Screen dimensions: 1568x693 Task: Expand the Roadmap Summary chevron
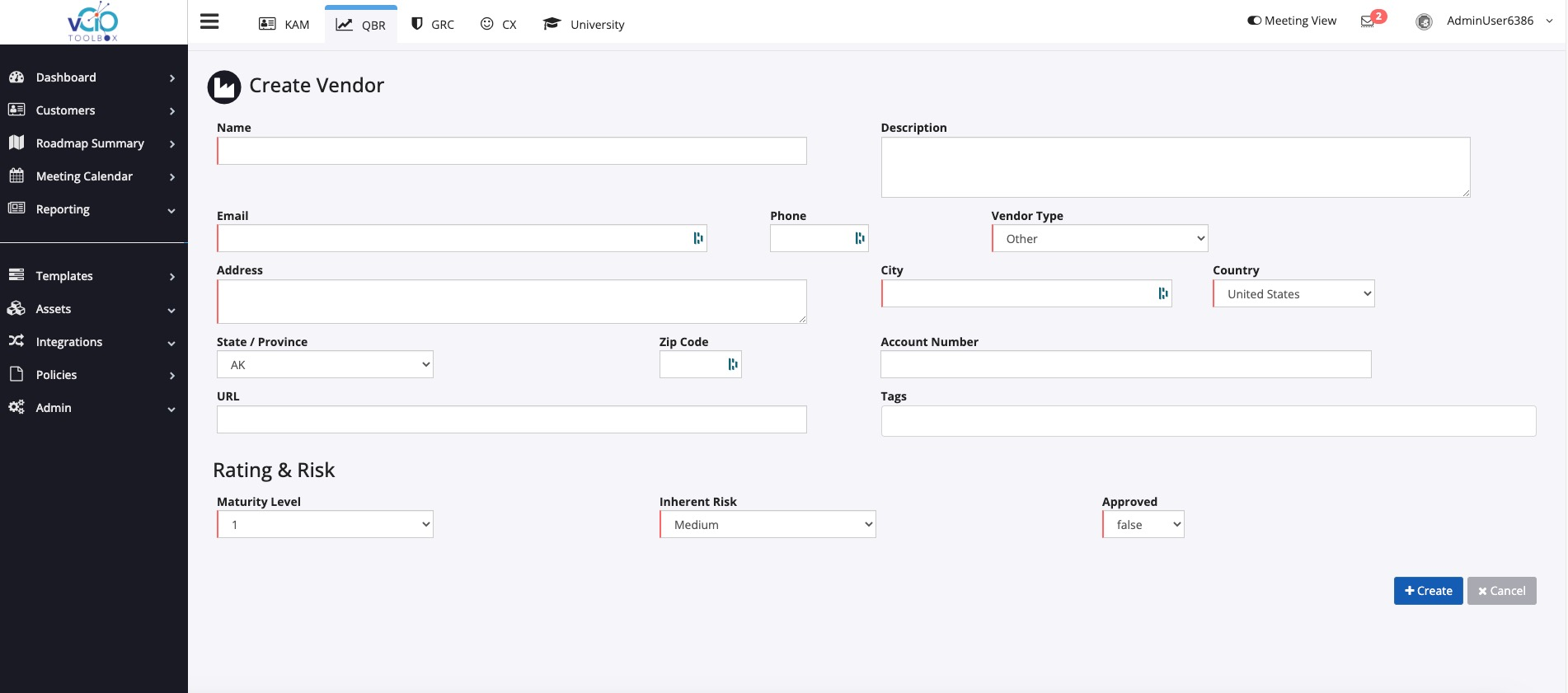click(171, 144)
